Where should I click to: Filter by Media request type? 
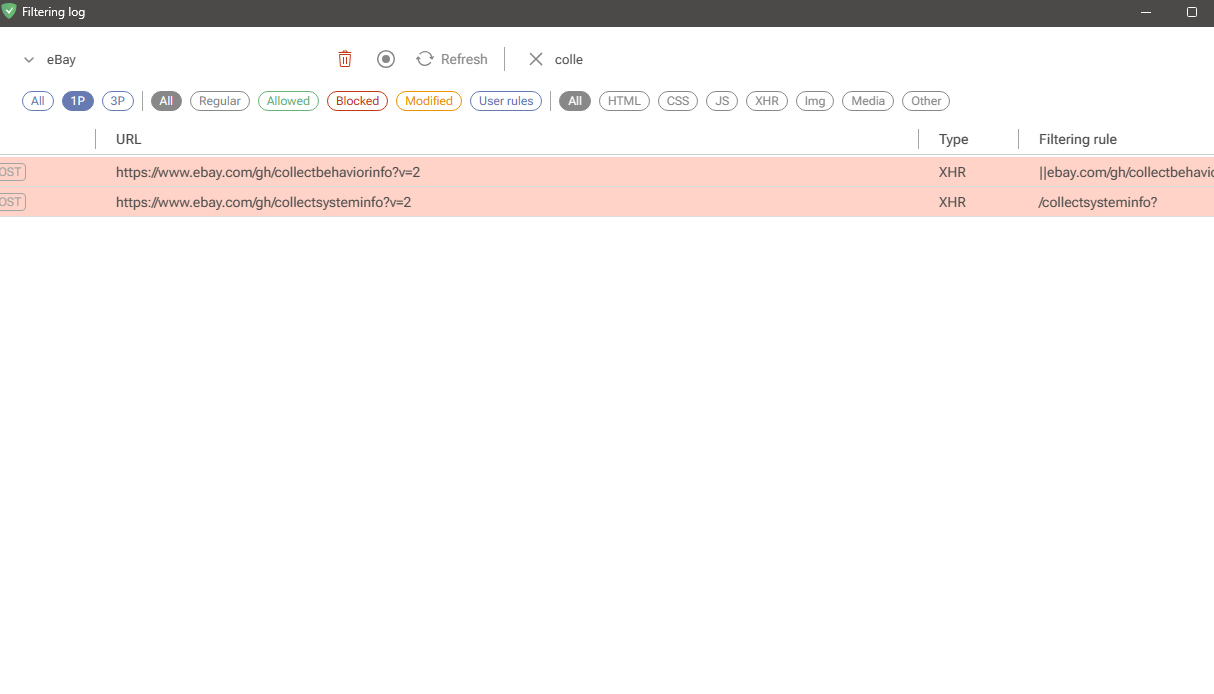(x=867, y=100)
